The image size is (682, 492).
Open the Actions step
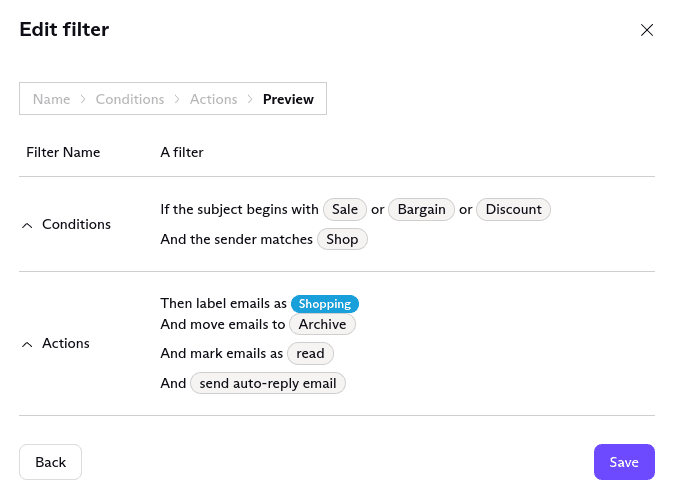click(214, 99)
